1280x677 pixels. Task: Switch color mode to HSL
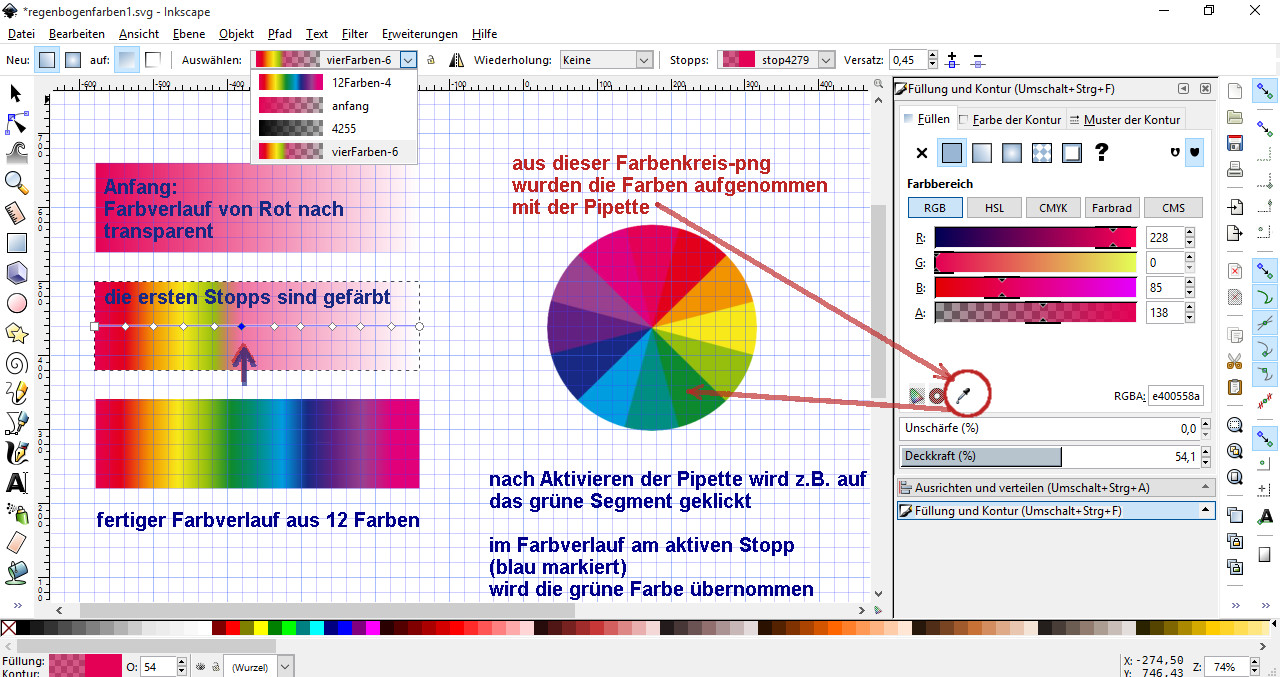coord(994,208)
